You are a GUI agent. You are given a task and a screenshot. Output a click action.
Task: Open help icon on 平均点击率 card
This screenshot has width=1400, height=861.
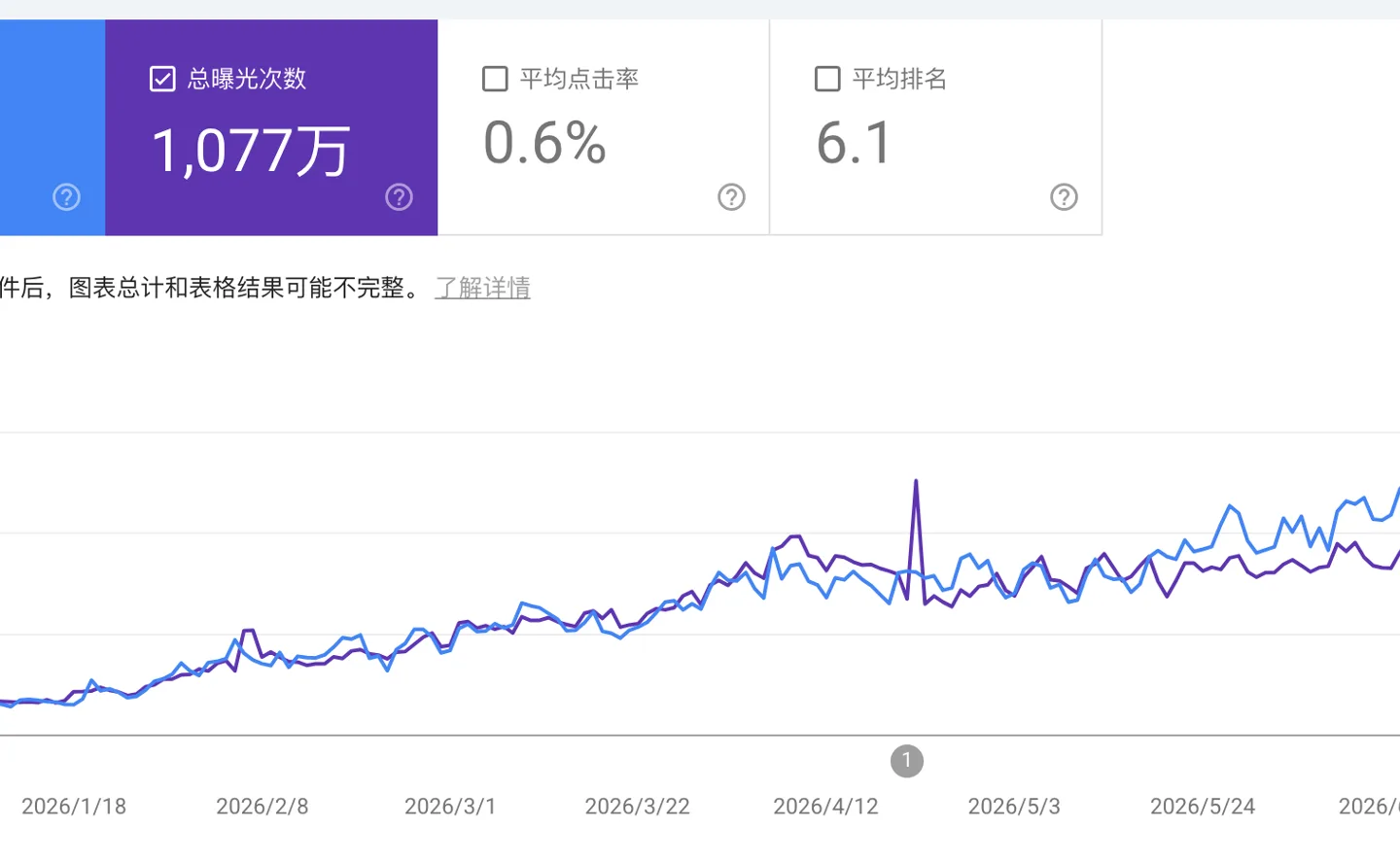point(731,197)
